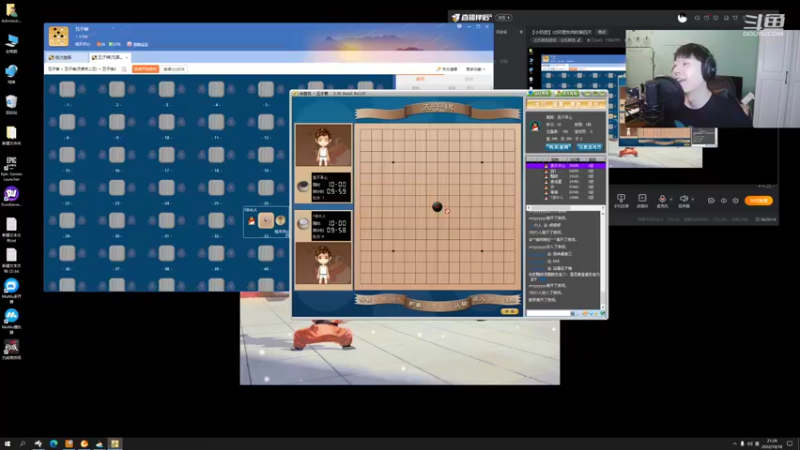Image resolution: width=800 pixels, height=450 pixels.
Task: Expand the microphone options arrow
Action: point(671,199)
